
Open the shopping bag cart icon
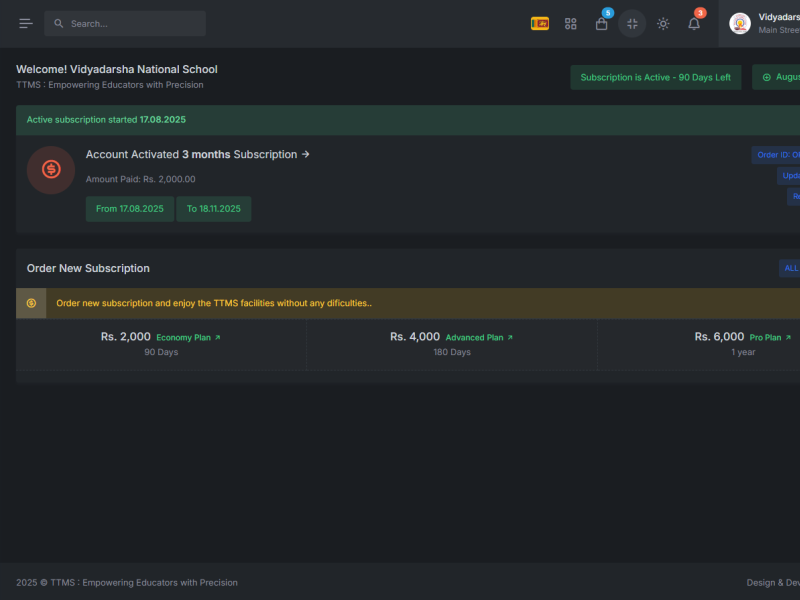pos(602,23)
